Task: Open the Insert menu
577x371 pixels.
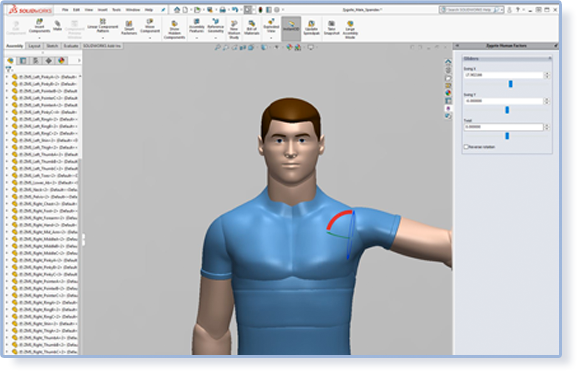Action: pyautogui.click(x=103, y=10)
